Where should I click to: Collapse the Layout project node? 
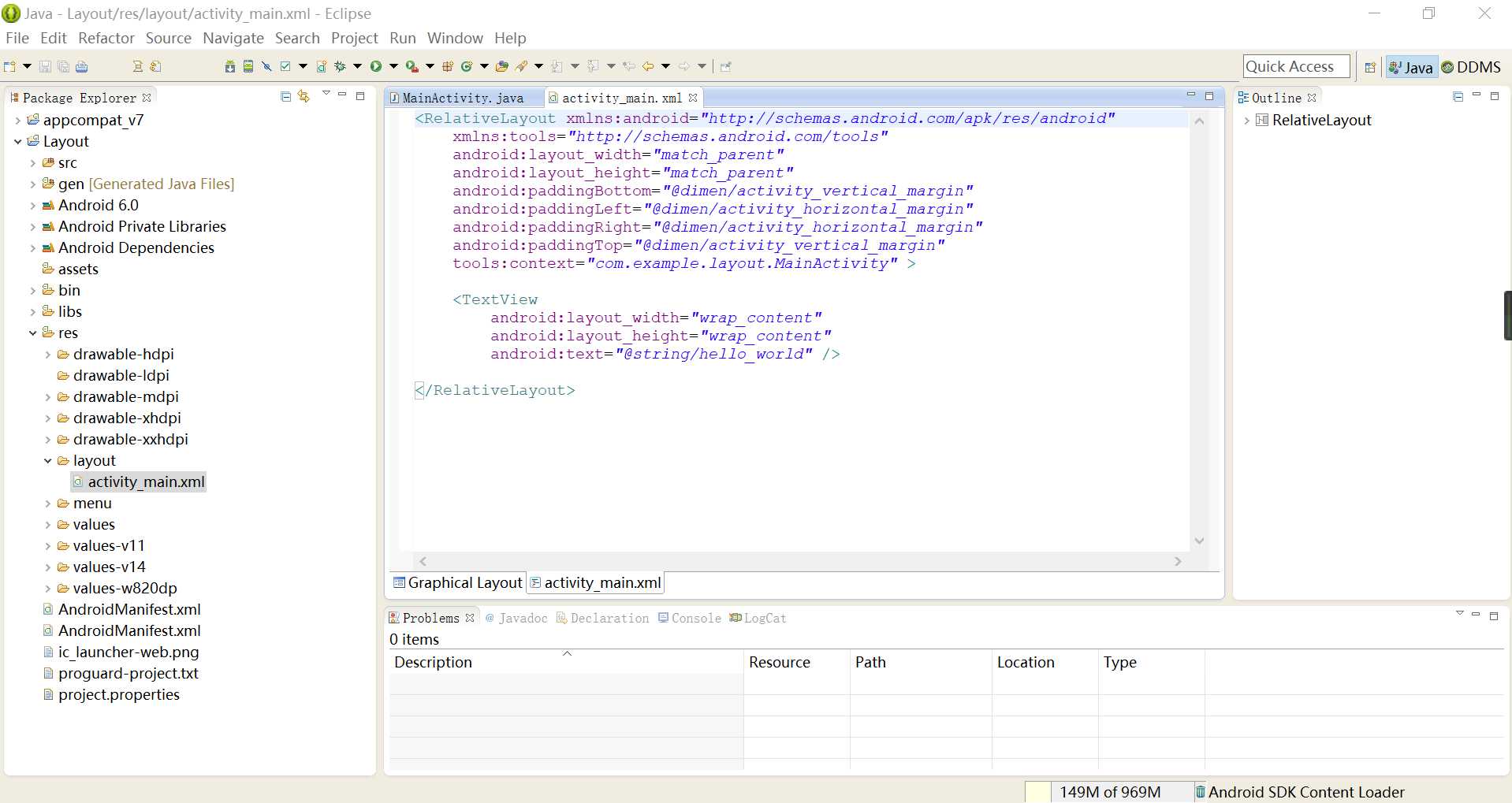click(x=17, y=142)
